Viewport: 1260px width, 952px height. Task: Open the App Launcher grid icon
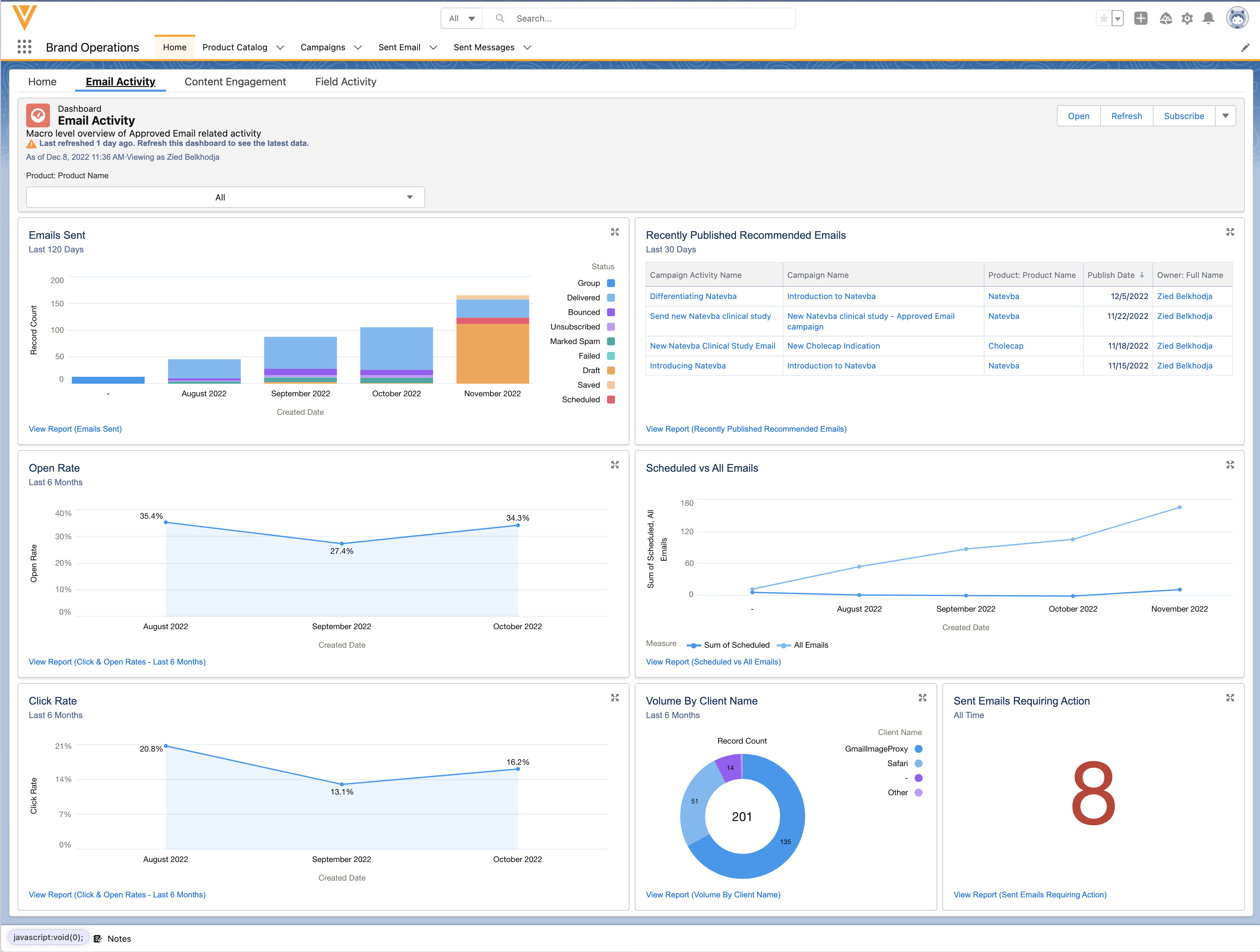click(x=24, y=47)
